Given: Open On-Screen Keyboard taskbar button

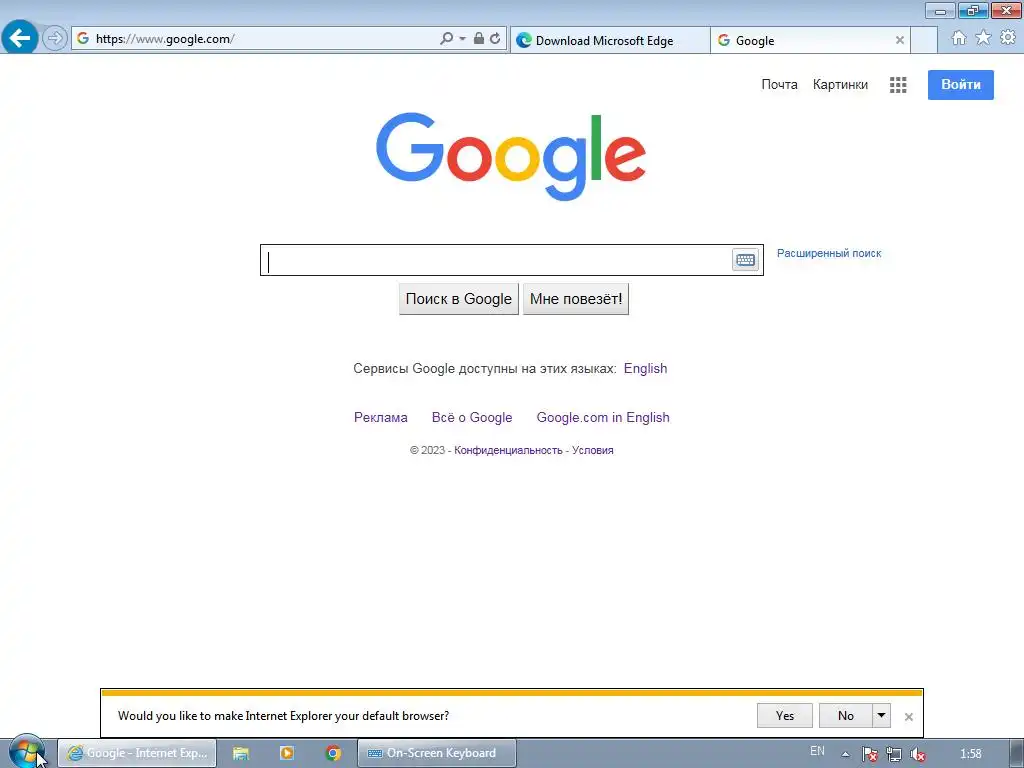Looking at the screenshot, I should (x=436, y=753).
